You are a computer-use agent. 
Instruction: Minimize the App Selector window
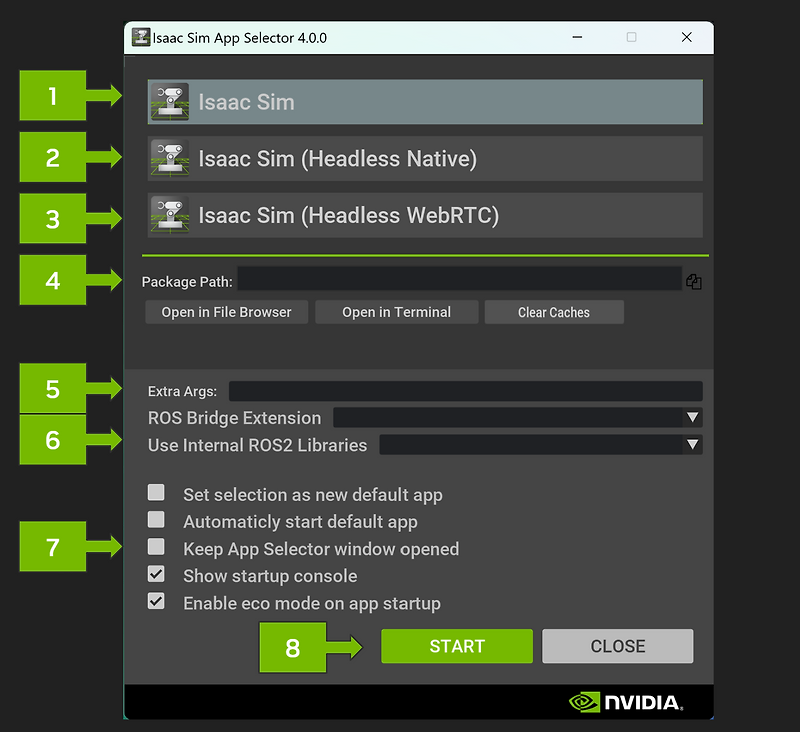pyautogui.click(x=577, y=37)
